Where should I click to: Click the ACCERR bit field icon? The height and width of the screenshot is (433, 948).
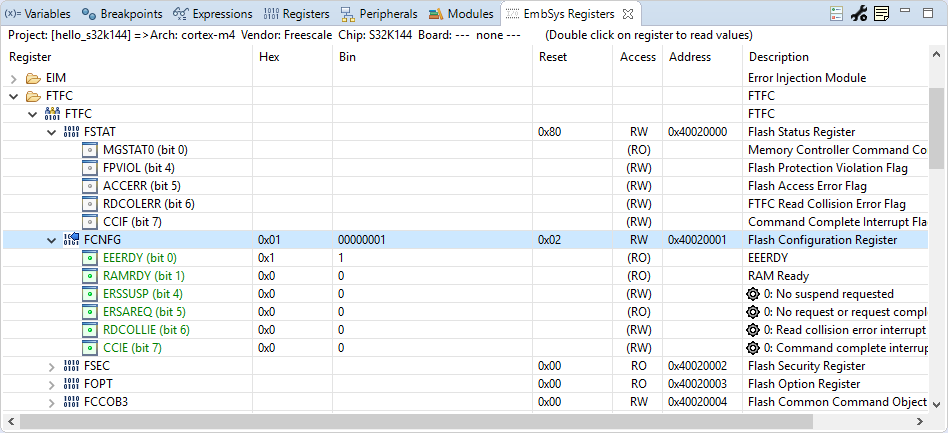point(89,186)
